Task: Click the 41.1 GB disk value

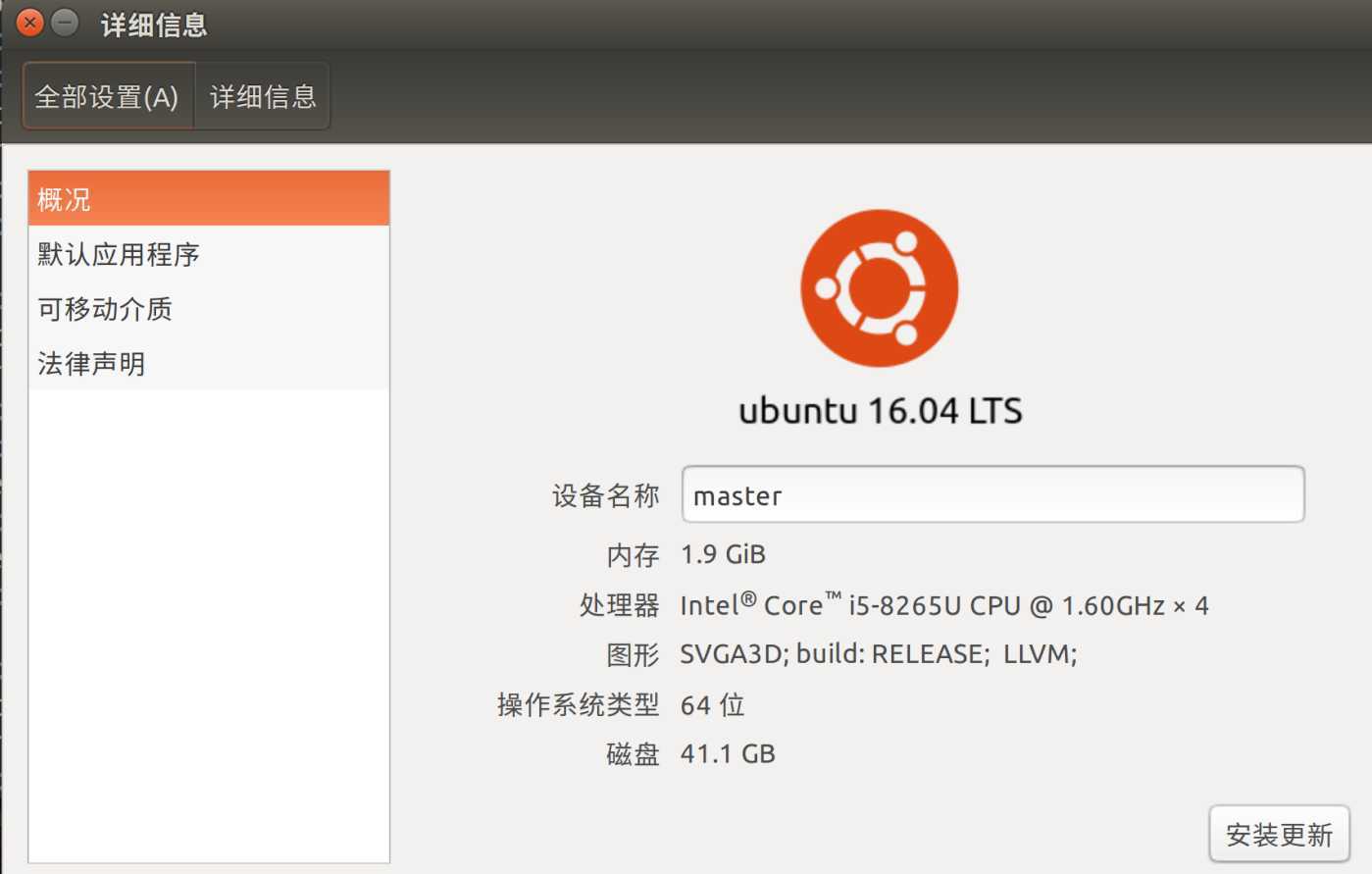Action: point(728,753)
